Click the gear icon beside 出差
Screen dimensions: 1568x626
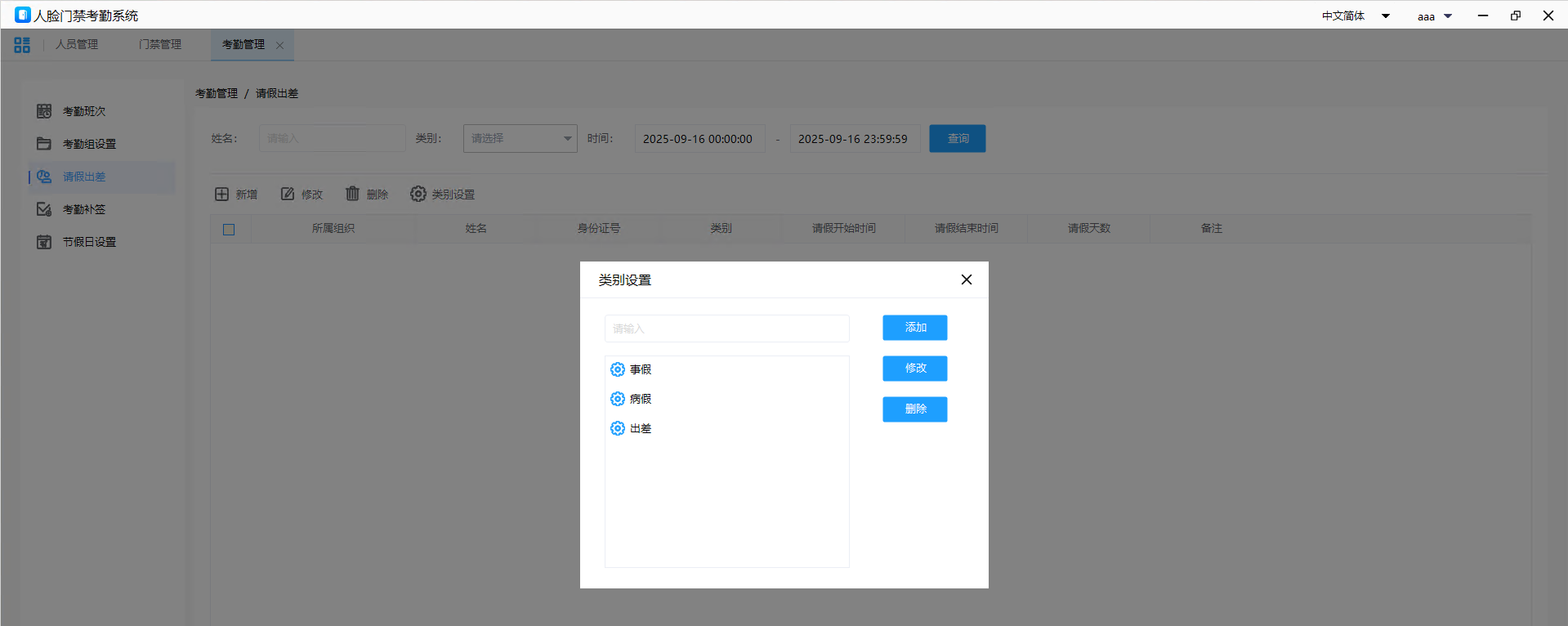pyautogui.click(x=618, y=428)
